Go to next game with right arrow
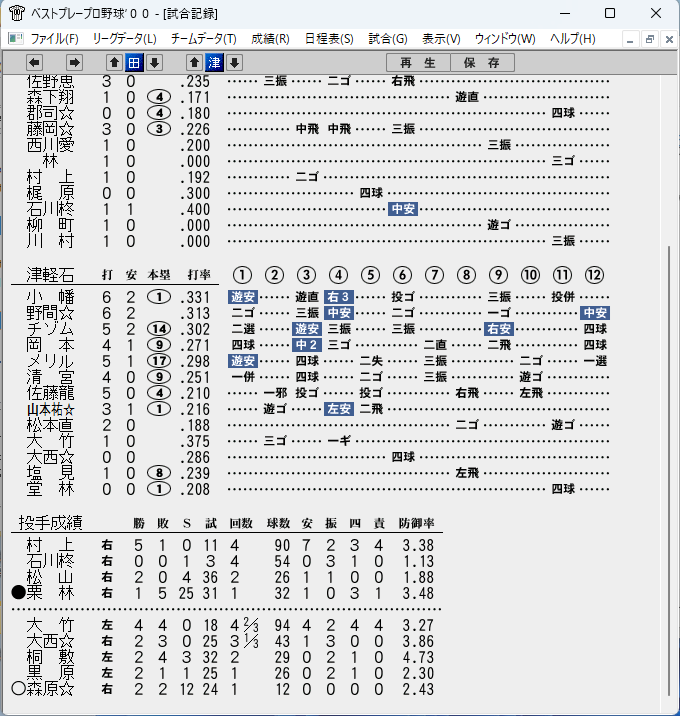The width and height of the screenshot is (680, 716). point(74,63)
